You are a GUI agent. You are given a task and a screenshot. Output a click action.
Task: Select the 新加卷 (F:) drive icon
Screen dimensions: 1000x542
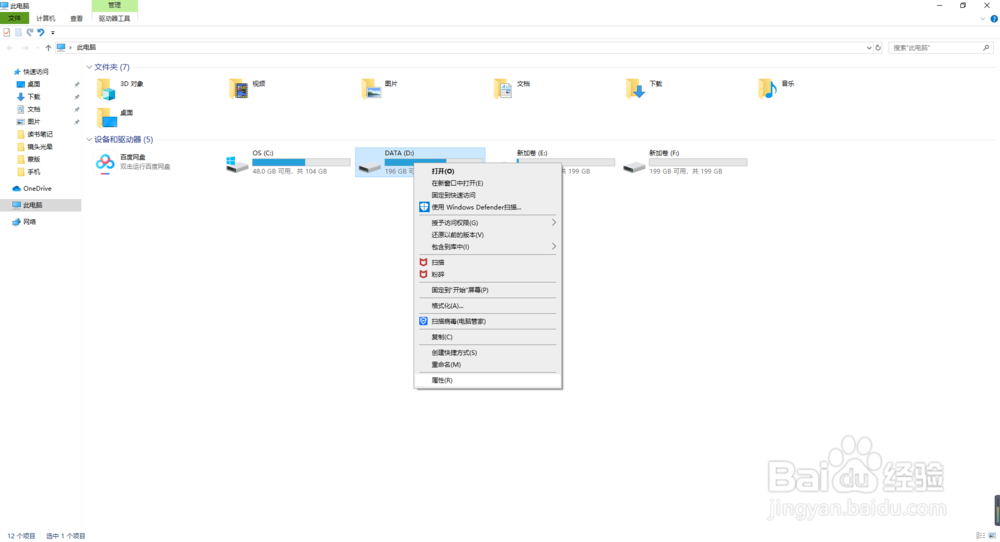[634, 167]
